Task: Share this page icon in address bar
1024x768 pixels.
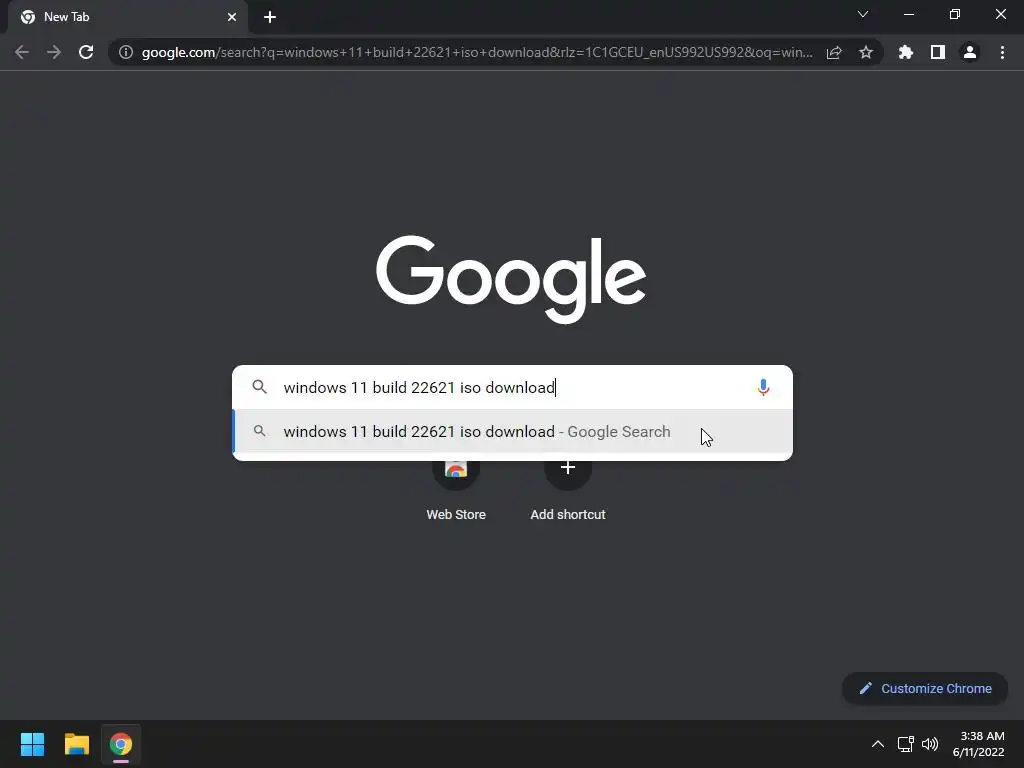Action: [x=834, y=52]
